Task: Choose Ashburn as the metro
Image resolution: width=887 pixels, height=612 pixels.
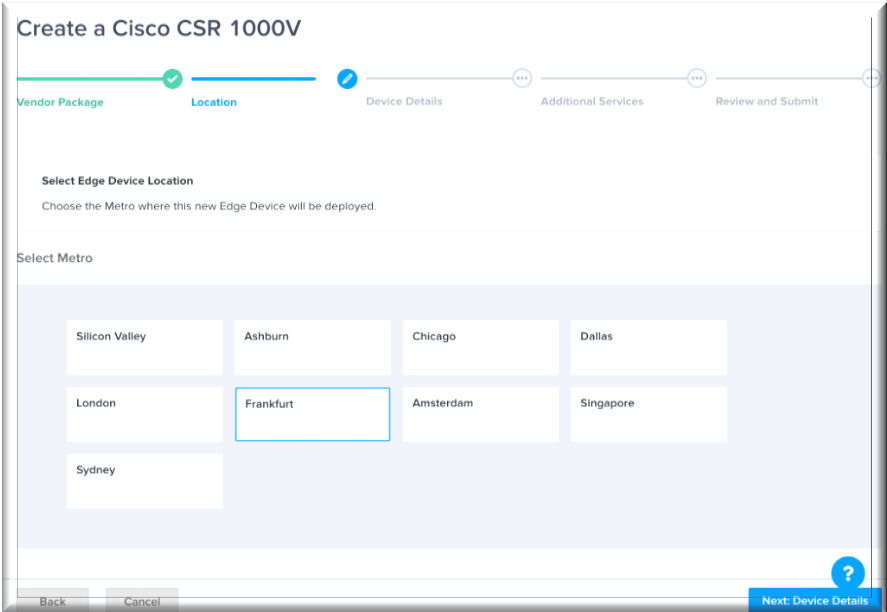Action: (312, 347)
